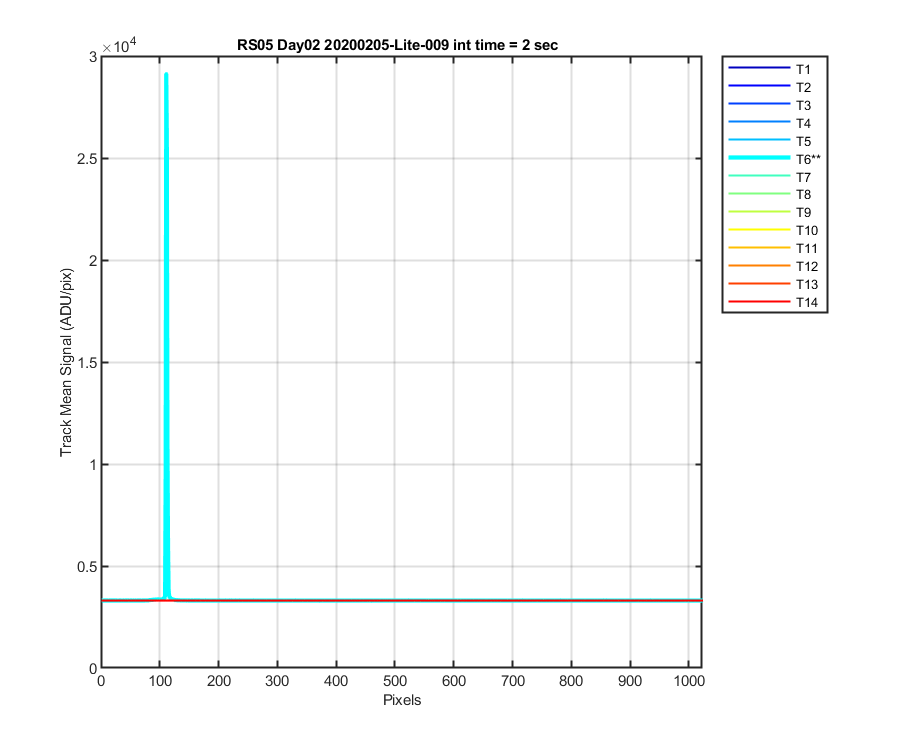Click the T8 green legend line
This screenshot has height=750, width=900.
(x=759, y=193)
